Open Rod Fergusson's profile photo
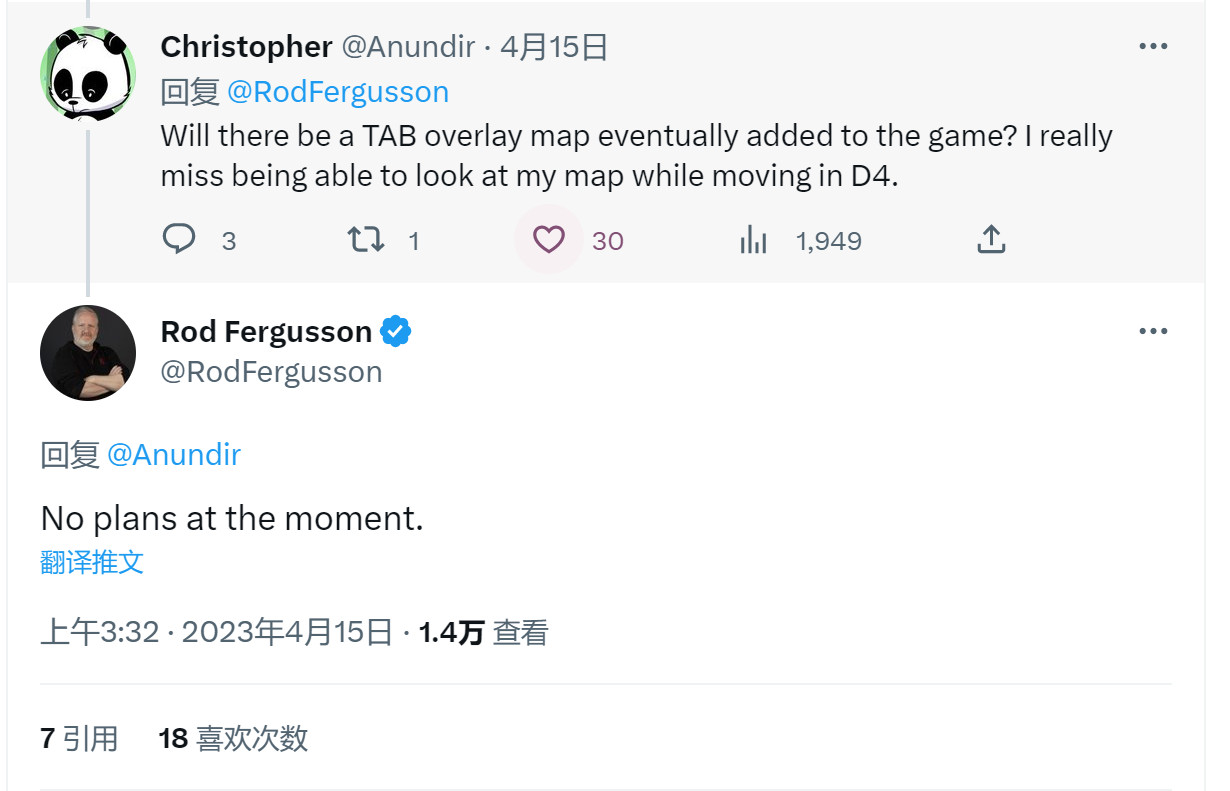 coord(88,353)
